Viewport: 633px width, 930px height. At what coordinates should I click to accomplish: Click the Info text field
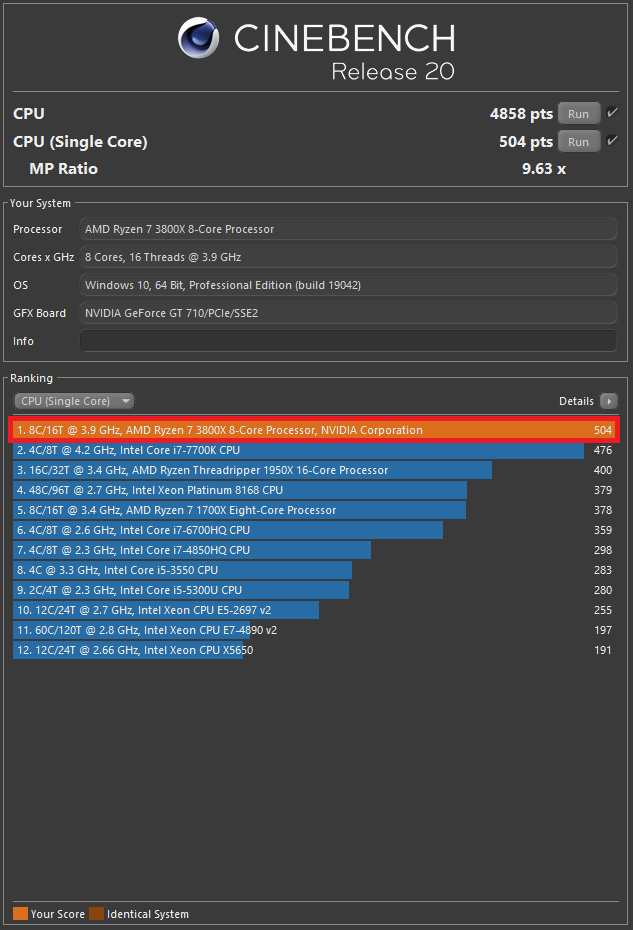click(348, 341)
